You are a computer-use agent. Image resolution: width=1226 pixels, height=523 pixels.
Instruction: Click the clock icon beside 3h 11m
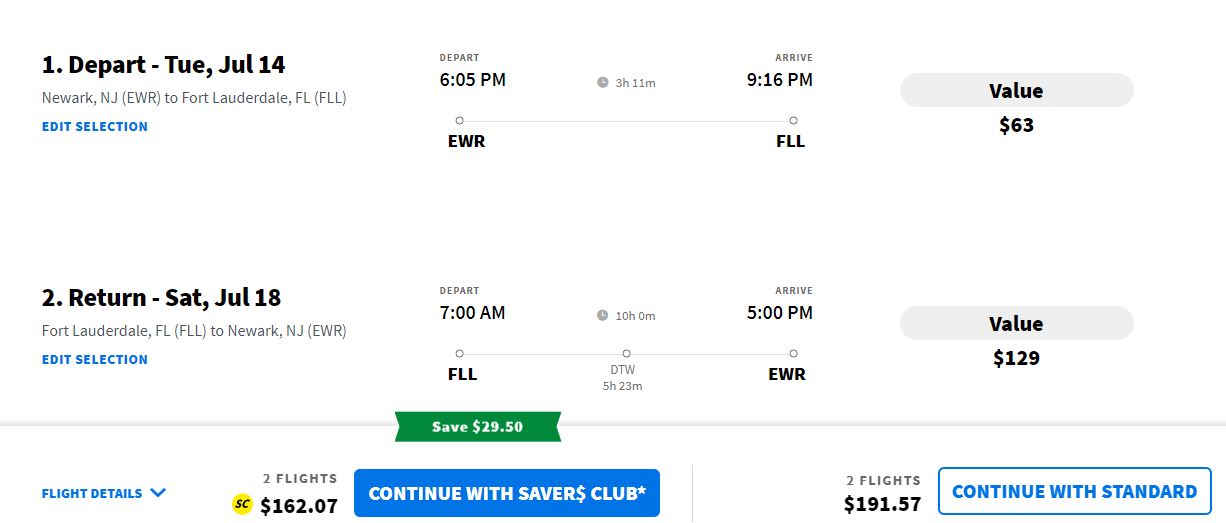click(x=603, y=82)
